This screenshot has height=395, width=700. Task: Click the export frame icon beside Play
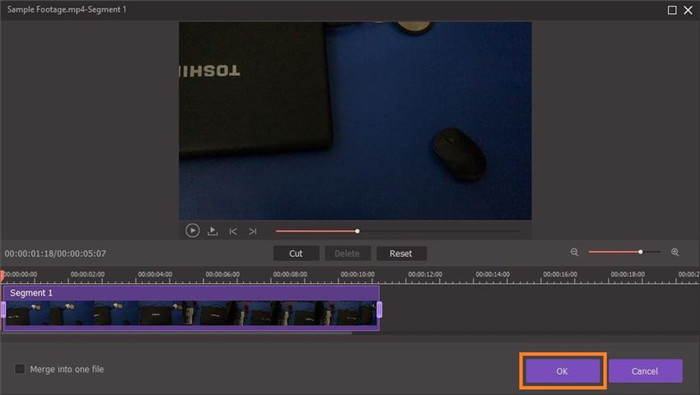(x=212, y=231)
